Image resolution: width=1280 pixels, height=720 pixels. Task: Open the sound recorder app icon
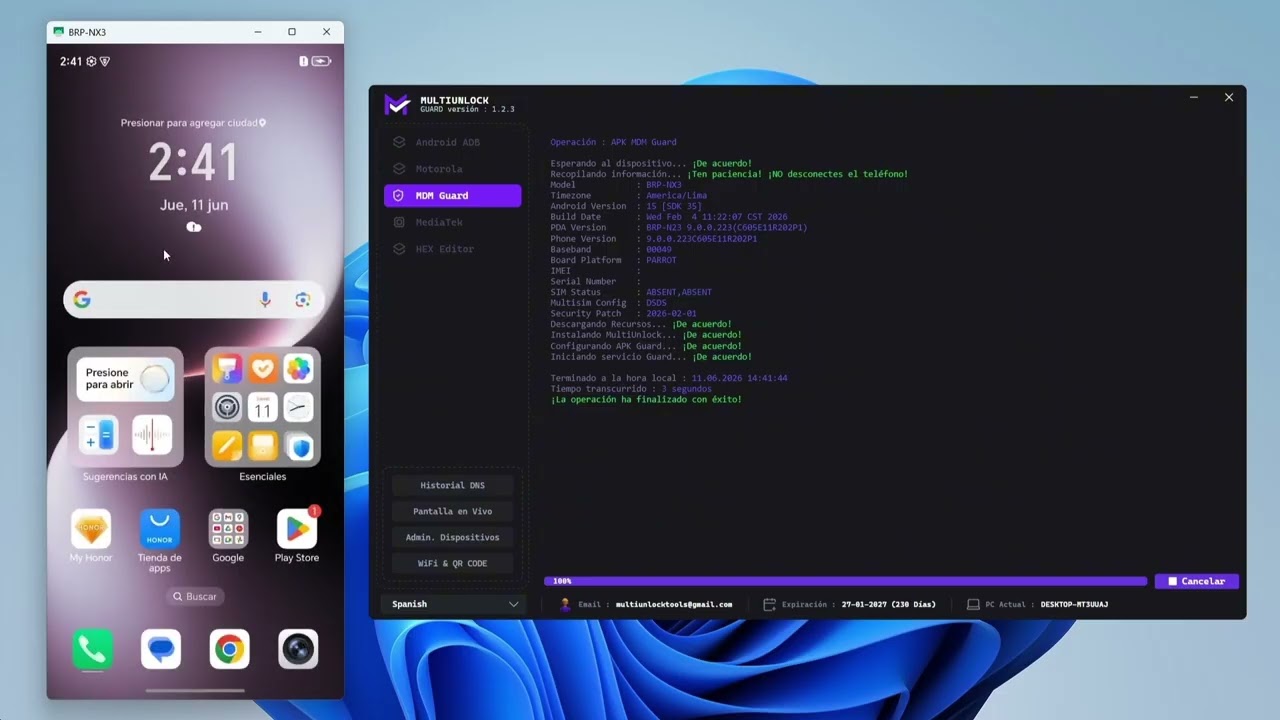(152, 436)
